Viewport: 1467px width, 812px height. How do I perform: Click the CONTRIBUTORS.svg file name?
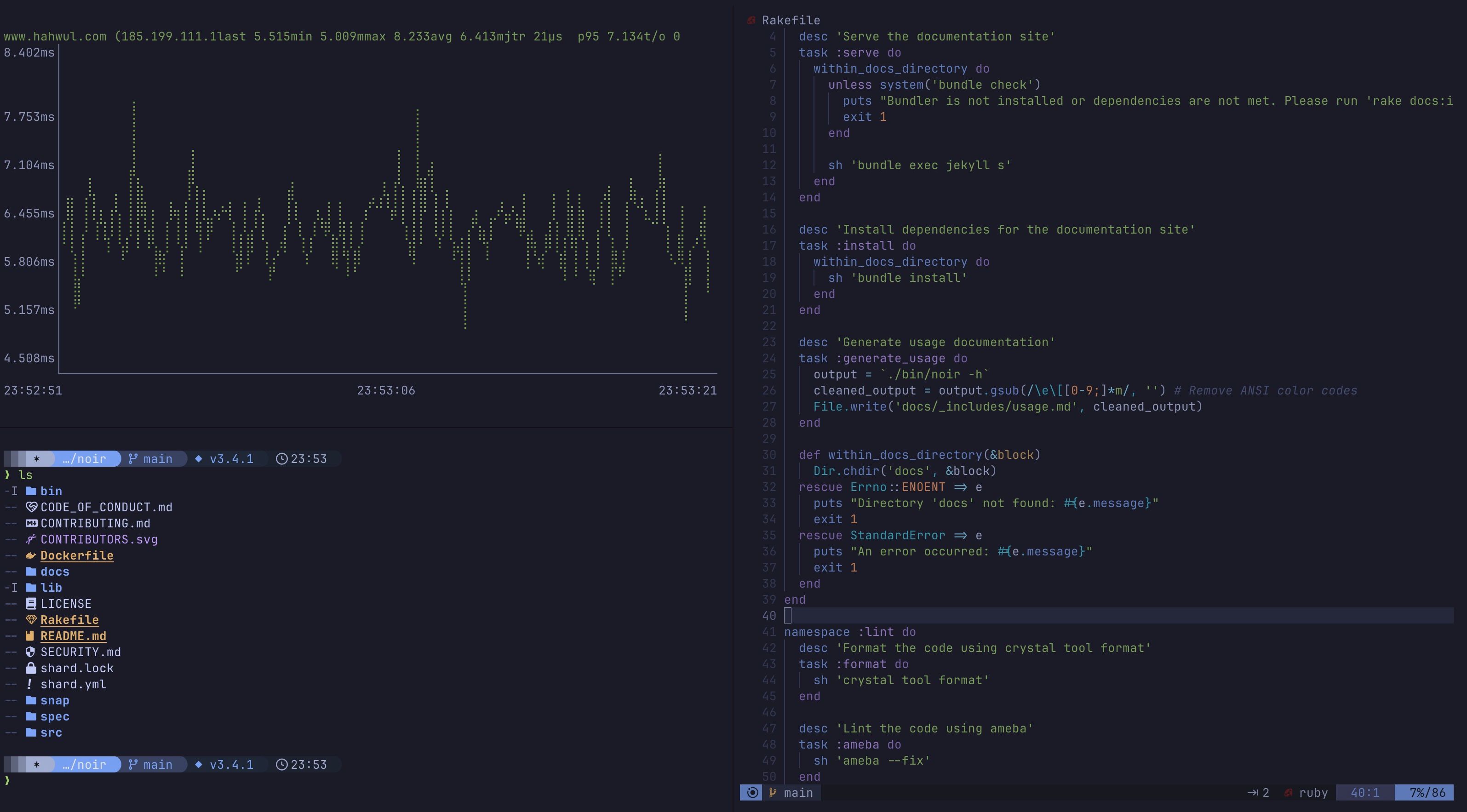tap(99, 539)
